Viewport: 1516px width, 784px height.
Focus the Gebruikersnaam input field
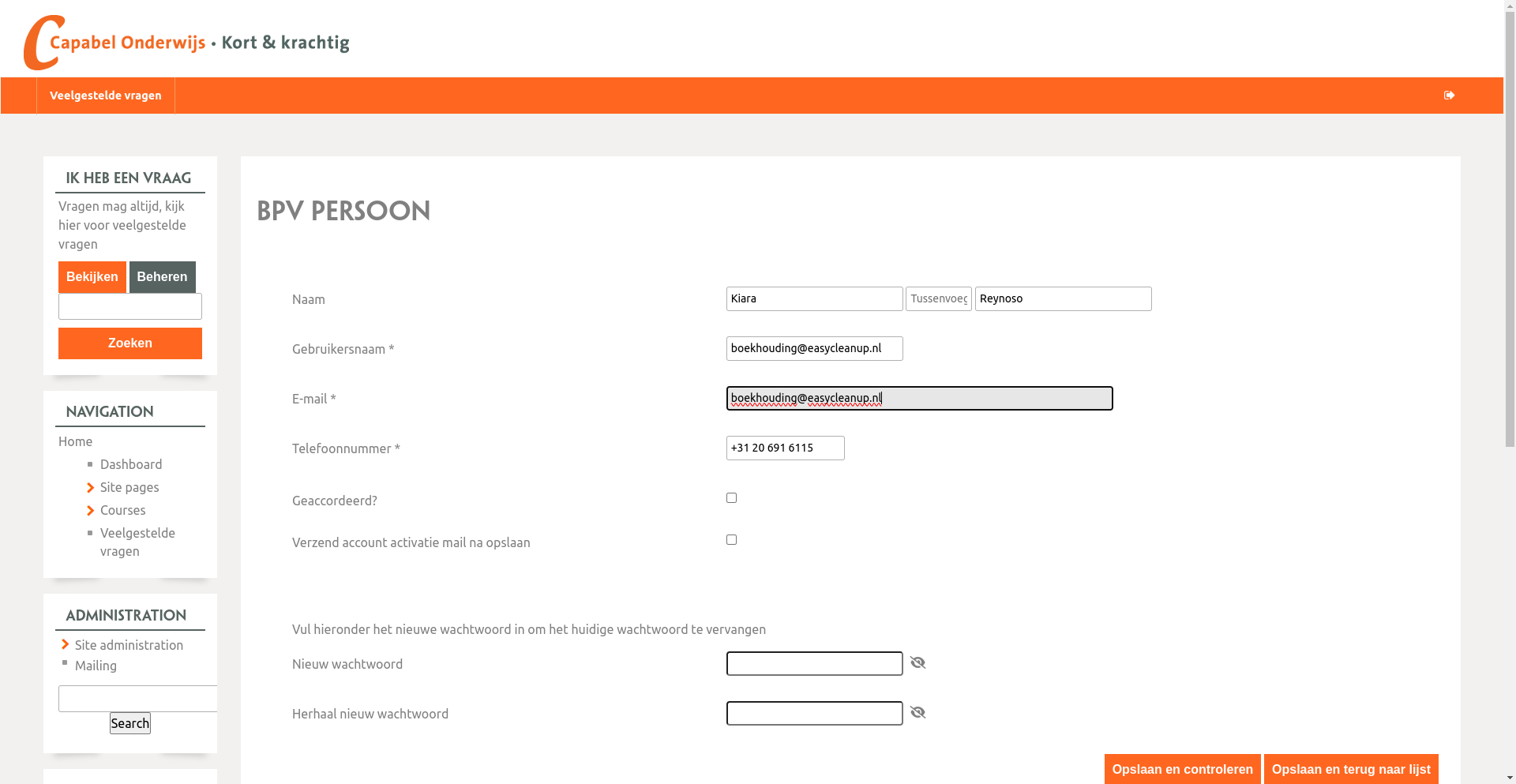[x=814, y=348]
